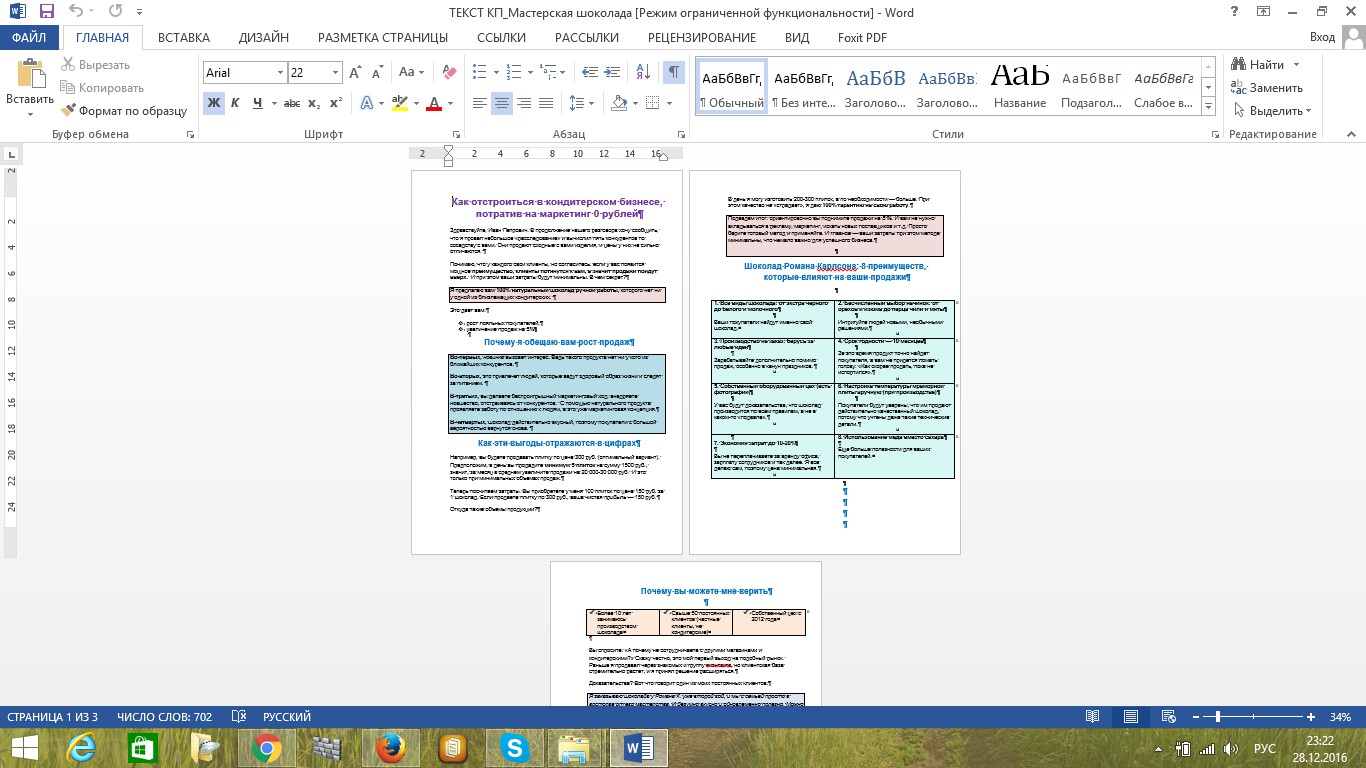
Task: Open the line spacing dropdown
Action: click(x=579, y=103)
